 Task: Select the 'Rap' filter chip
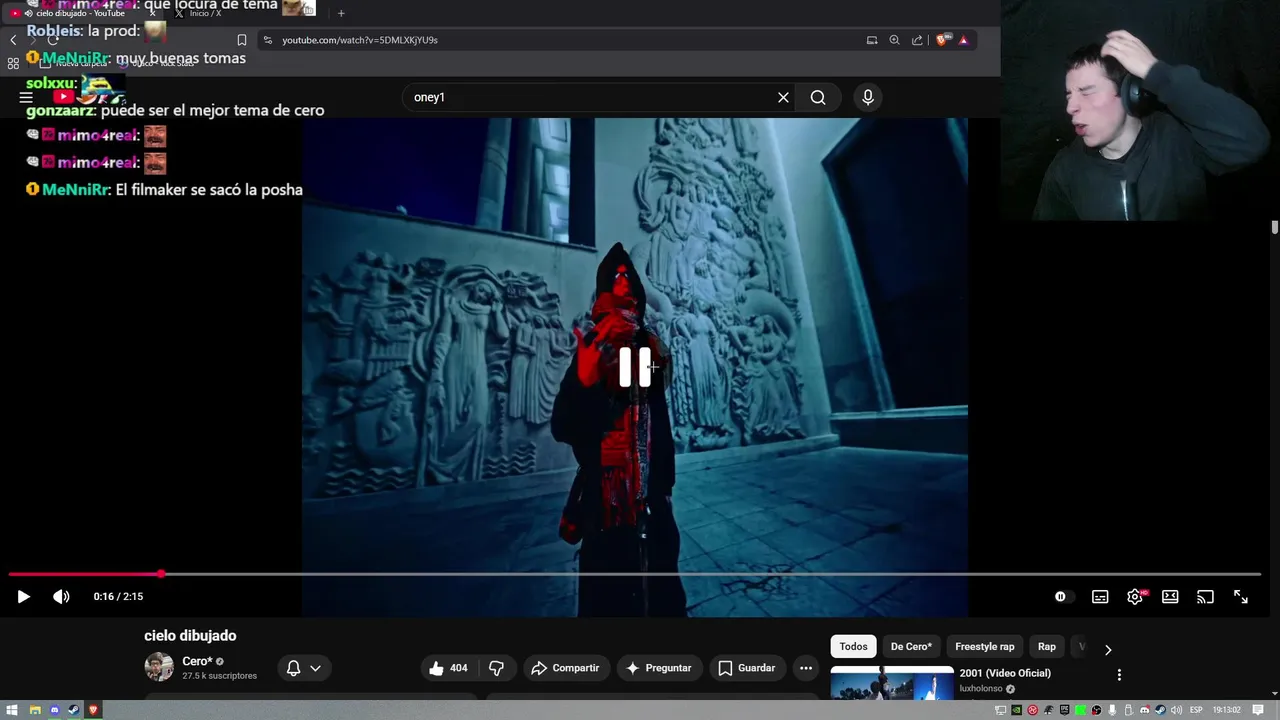(x=1046, y=646)
